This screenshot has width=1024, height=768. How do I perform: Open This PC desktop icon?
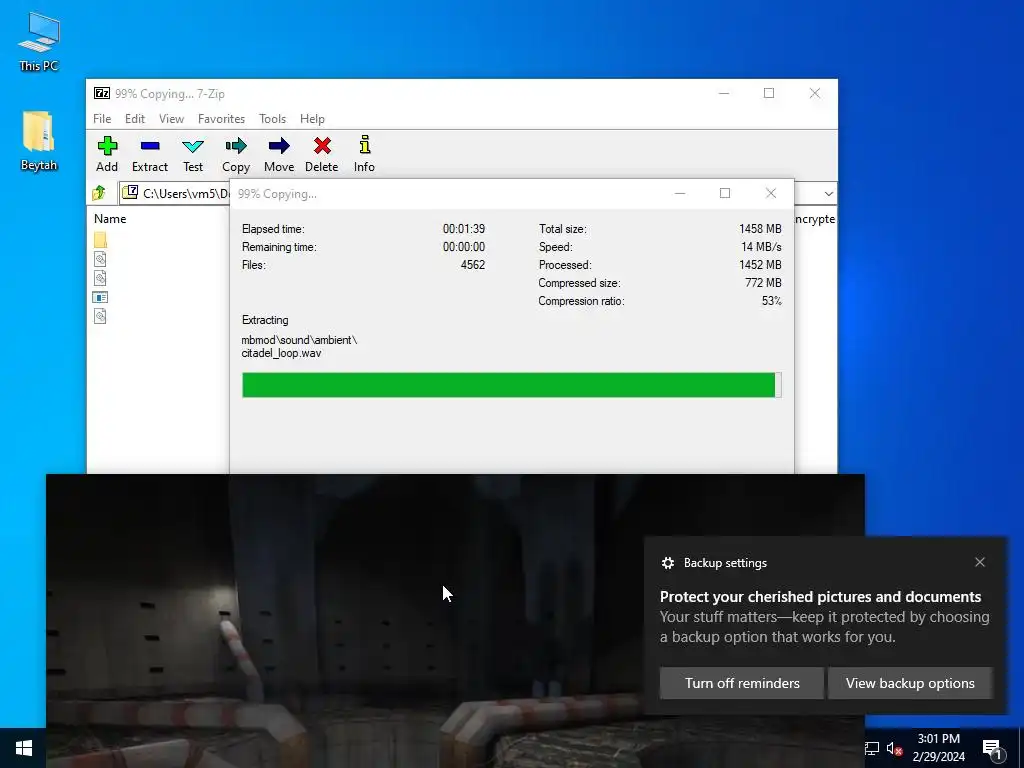39,41
